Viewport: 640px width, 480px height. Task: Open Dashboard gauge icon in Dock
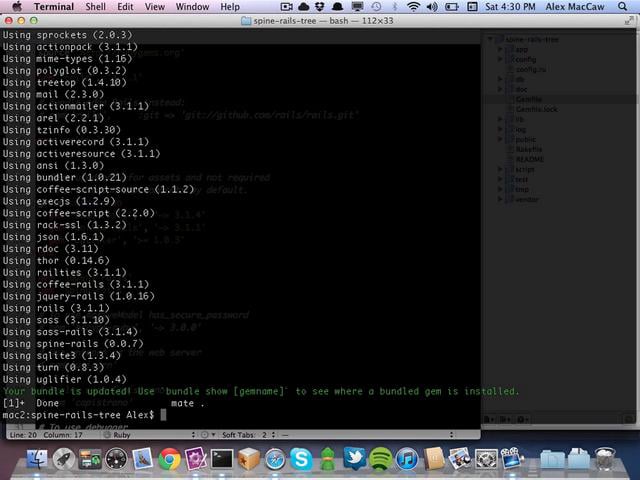click(x=116, y=459)
